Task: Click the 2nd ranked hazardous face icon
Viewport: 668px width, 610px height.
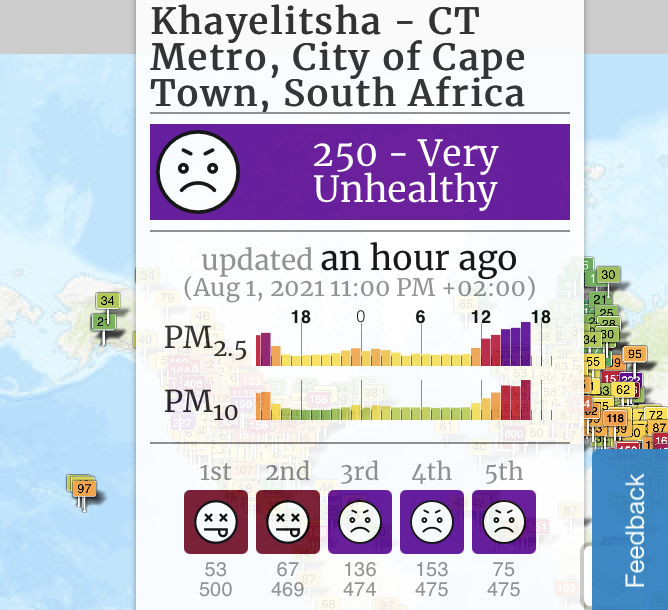Action: pyautogui.click(x=288, y=522)
